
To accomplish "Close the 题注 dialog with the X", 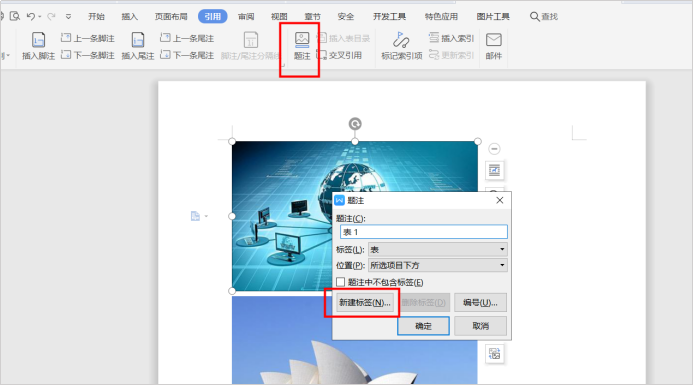I will pyautogui.click(x=500, y=201).
